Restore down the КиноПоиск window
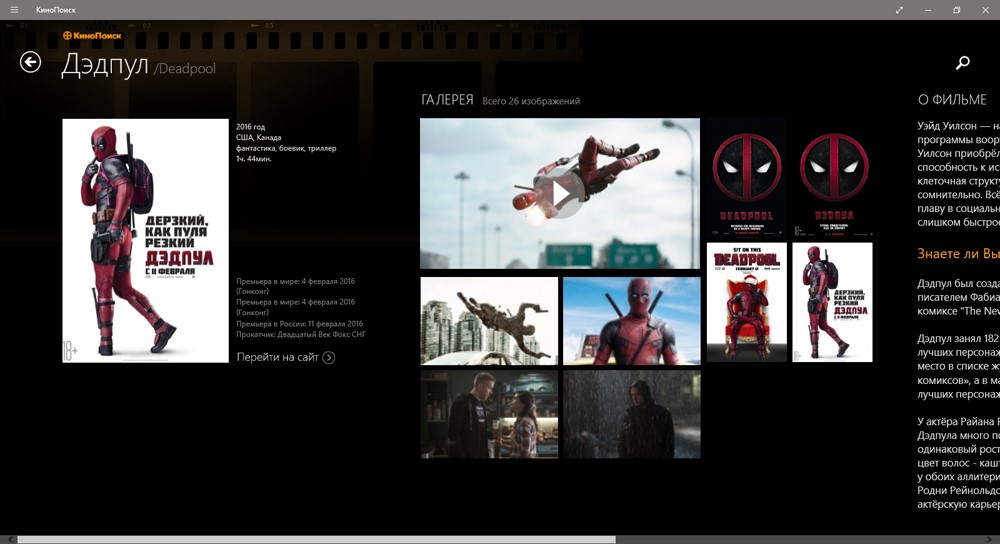Viewport: 1000px width, 544px height. pos(957,10)
